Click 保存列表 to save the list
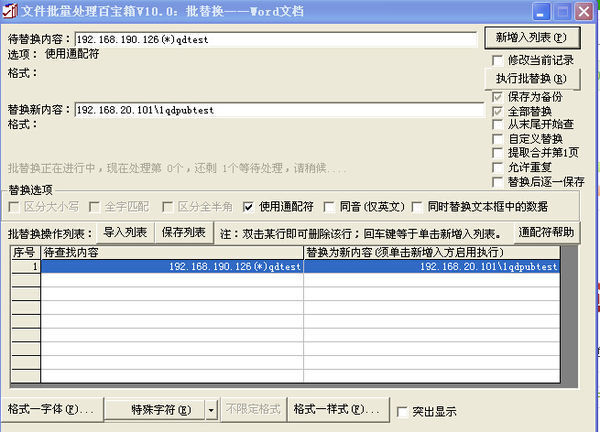The height and width of the screenshot is (432, 600). 181,232
